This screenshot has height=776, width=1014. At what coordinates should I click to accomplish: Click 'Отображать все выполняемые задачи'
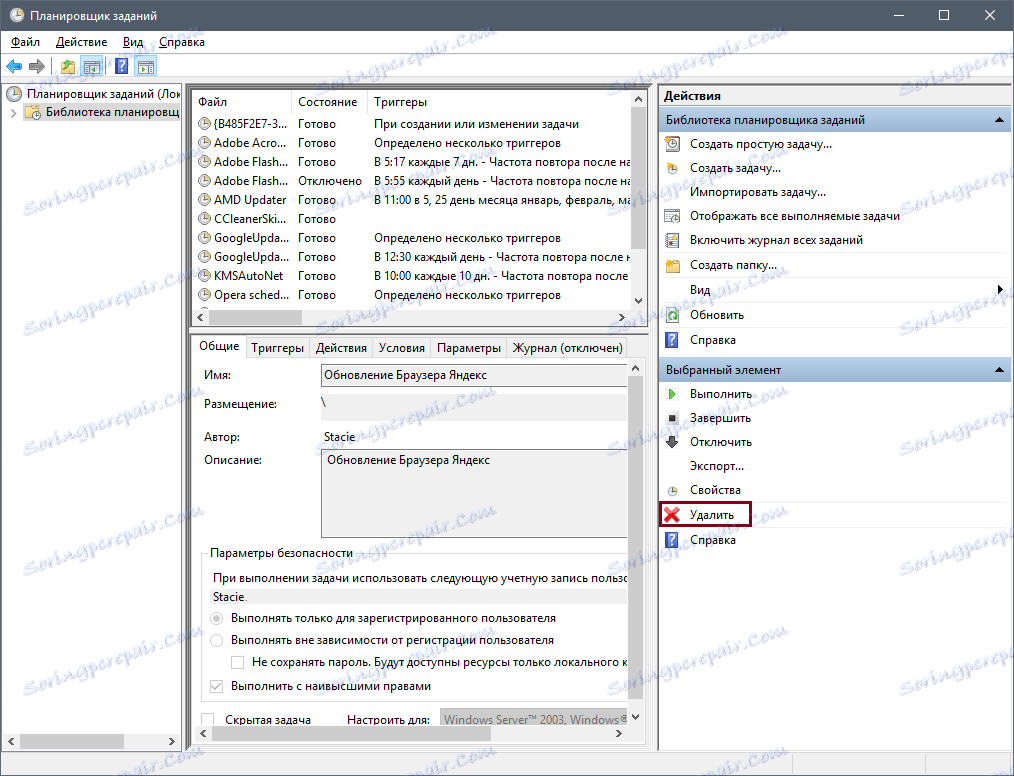tap(795, 216)
